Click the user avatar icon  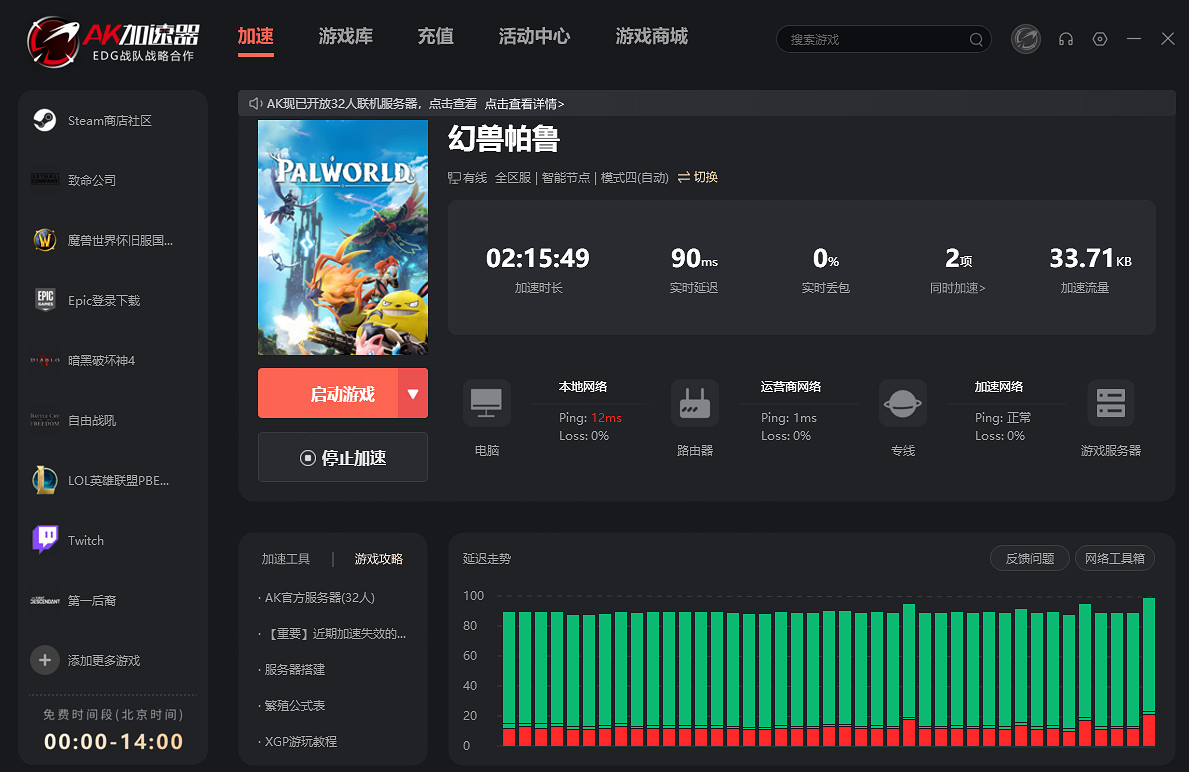[1026, 39]
